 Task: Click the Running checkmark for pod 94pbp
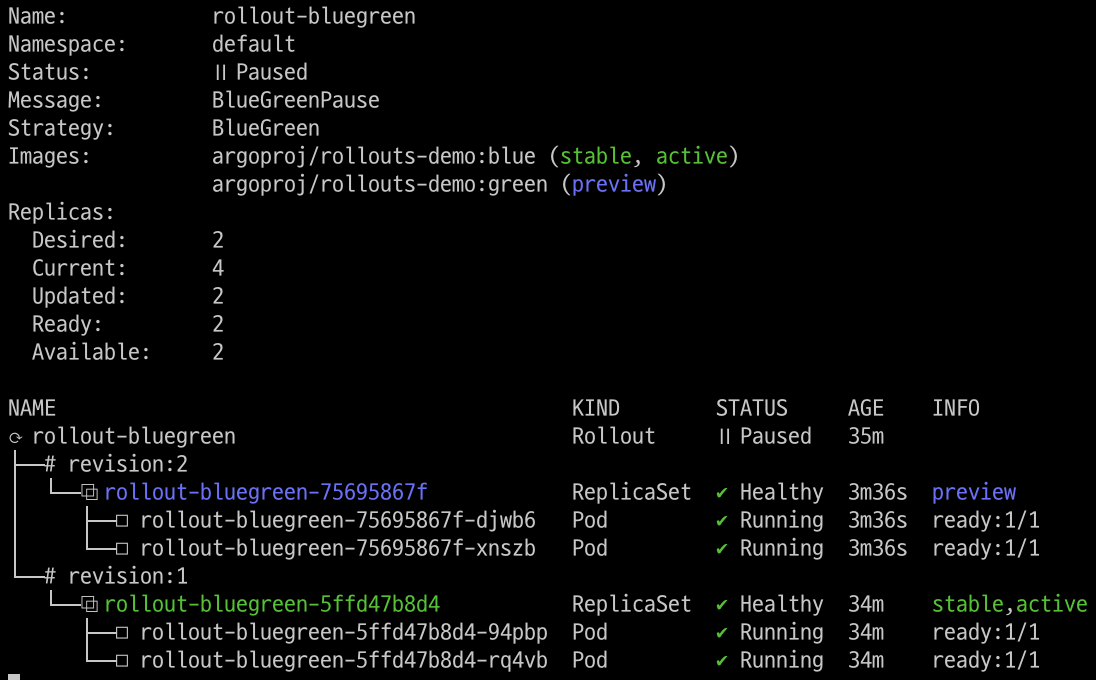click(722, 633)
